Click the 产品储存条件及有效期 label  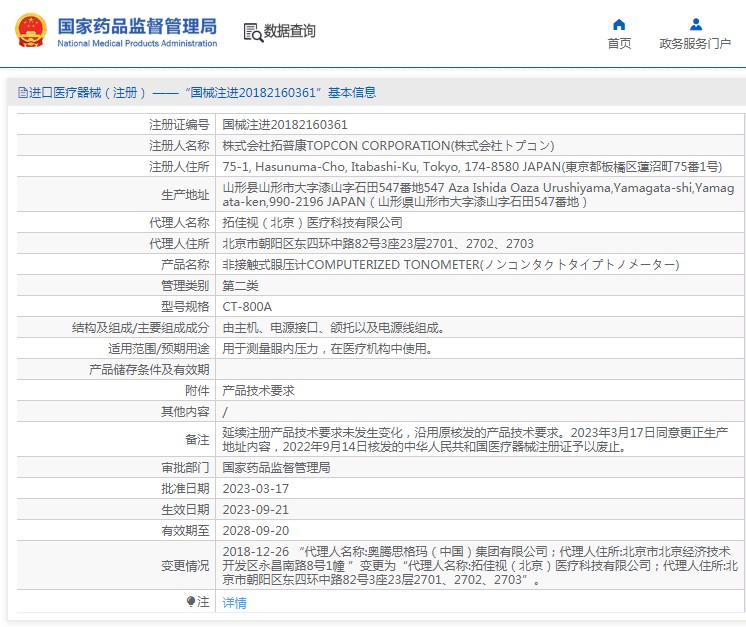[x=149, y=370]
